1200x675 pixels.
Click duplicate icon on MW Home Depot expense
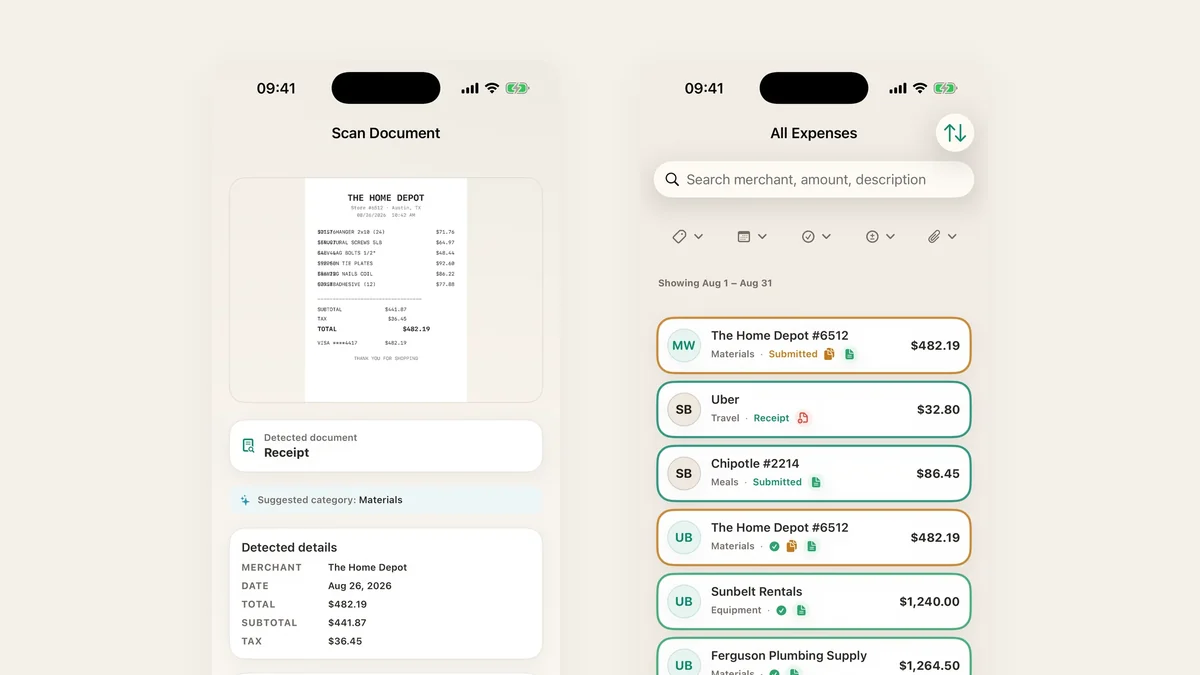(829, 354)
